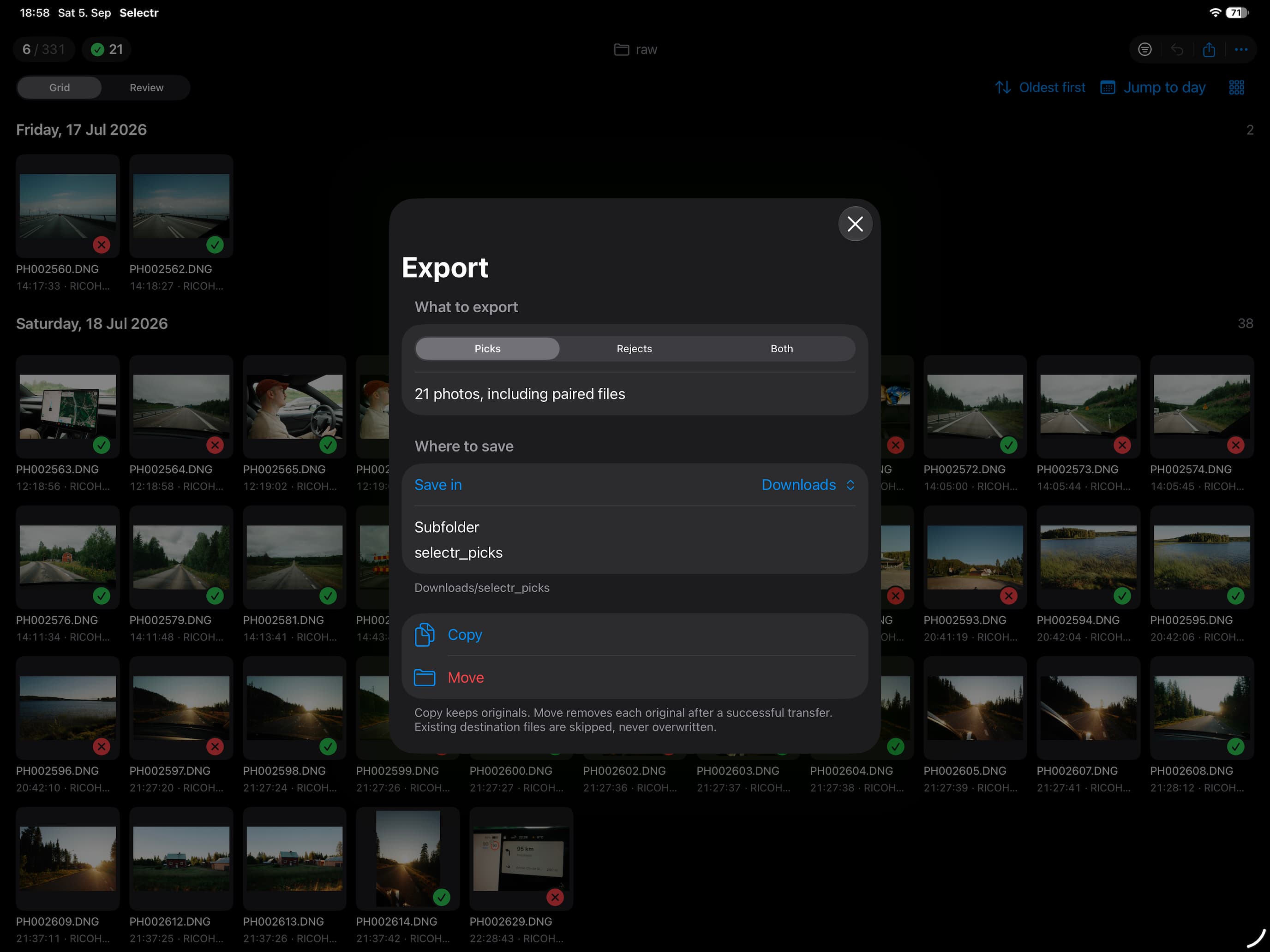Viewport: 1270px width, 952px height.
Task: Click the grid size icon
Action: [1236, 87]
